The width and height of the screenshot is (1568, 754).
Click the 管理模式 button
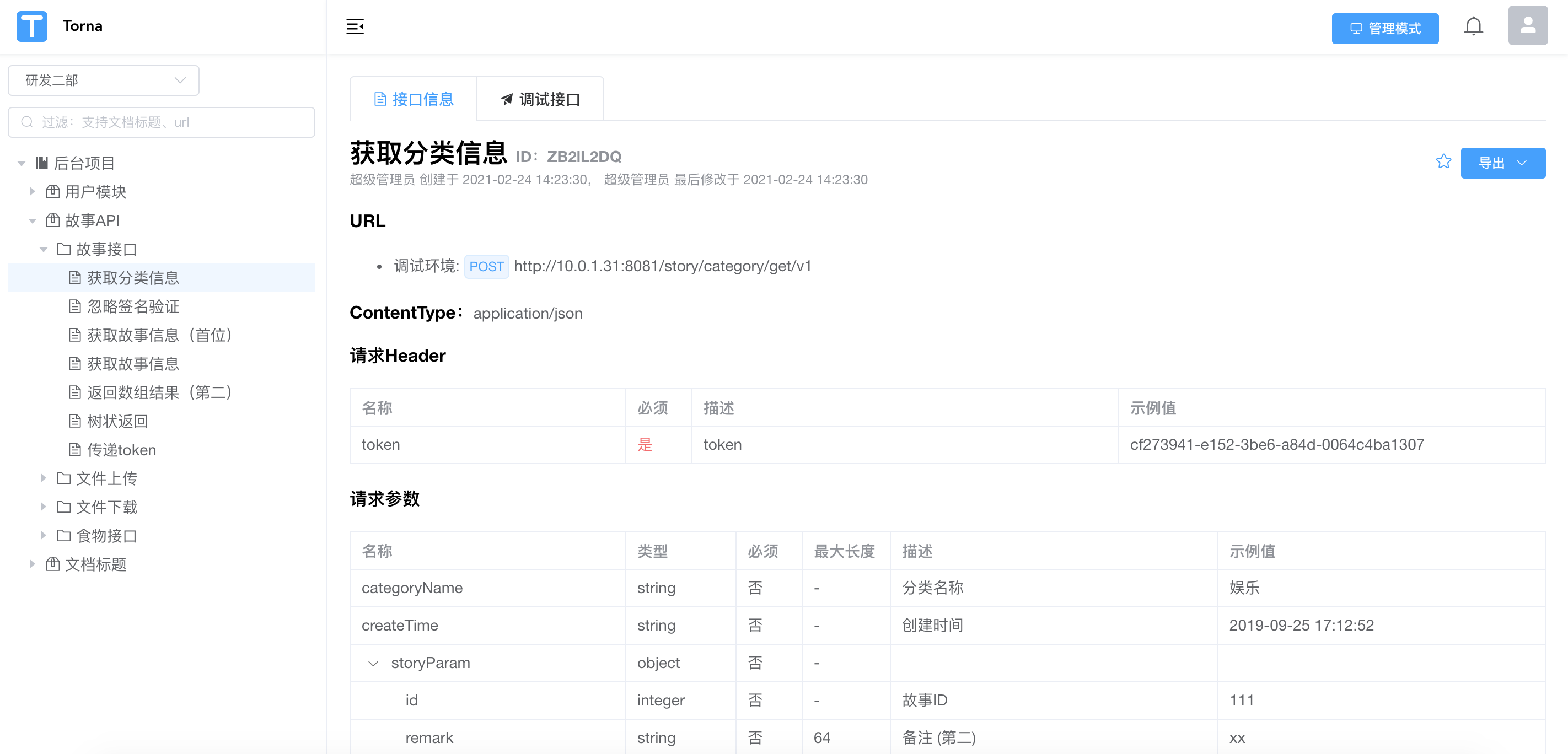click(x=1385, y=29)
